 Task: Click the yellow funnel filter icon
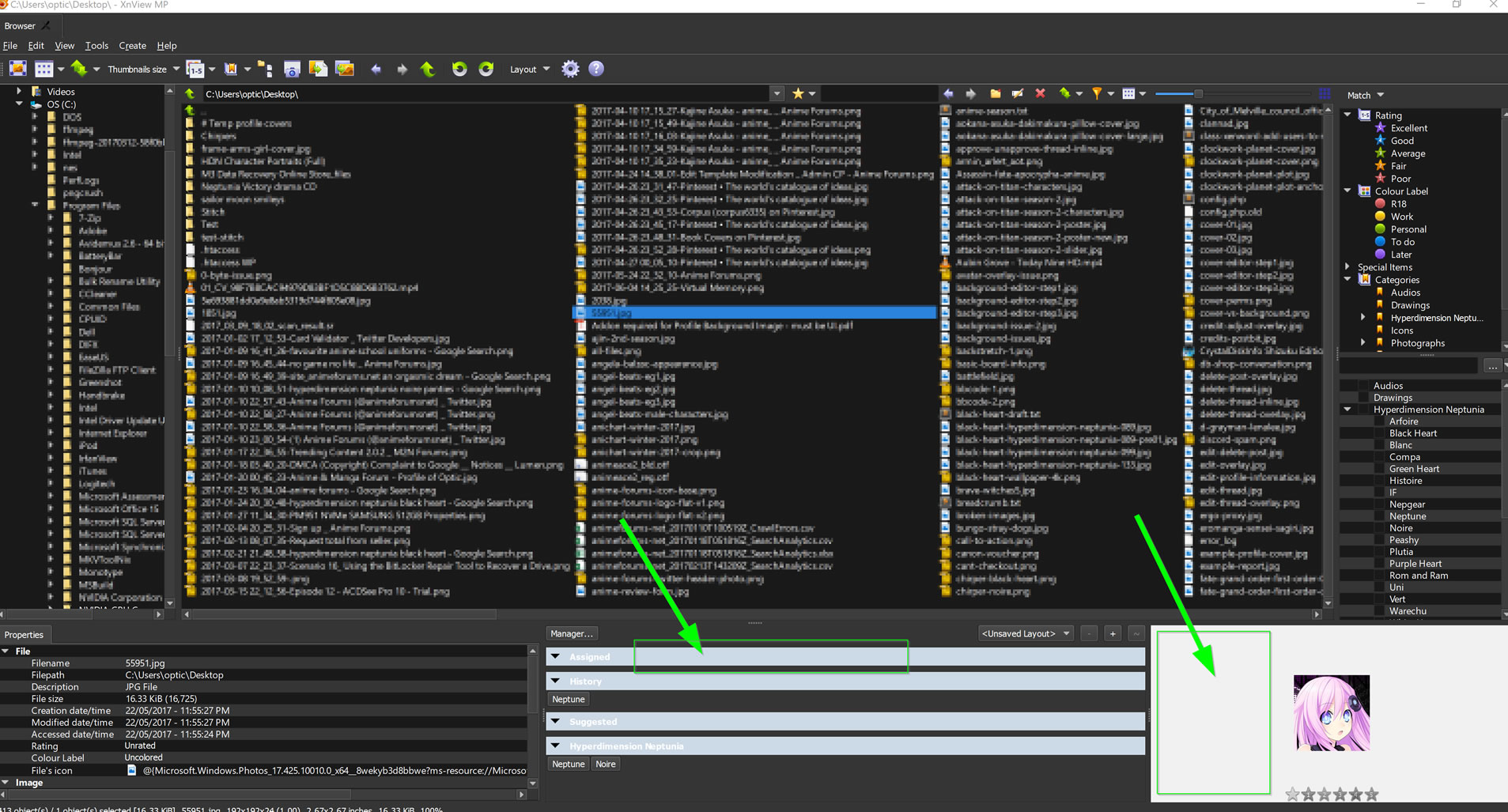tap(1097, 93)
